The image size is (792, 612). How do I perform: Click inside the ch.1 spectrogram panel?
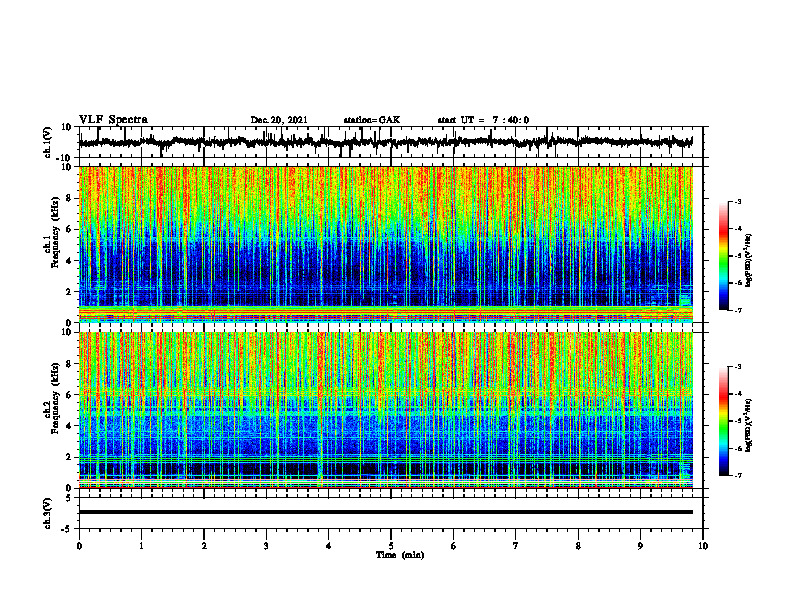coord(385,244)
